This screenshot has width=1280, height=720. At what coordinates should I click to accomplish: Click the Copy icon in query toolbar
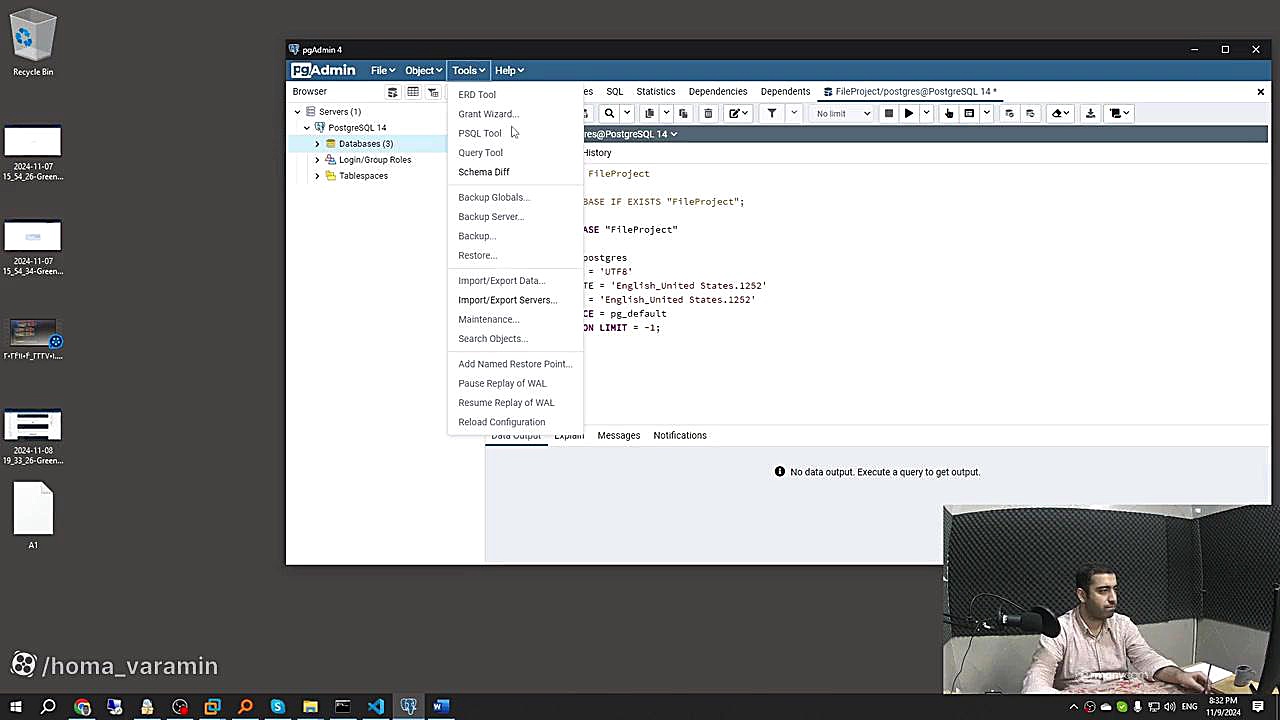649,113
